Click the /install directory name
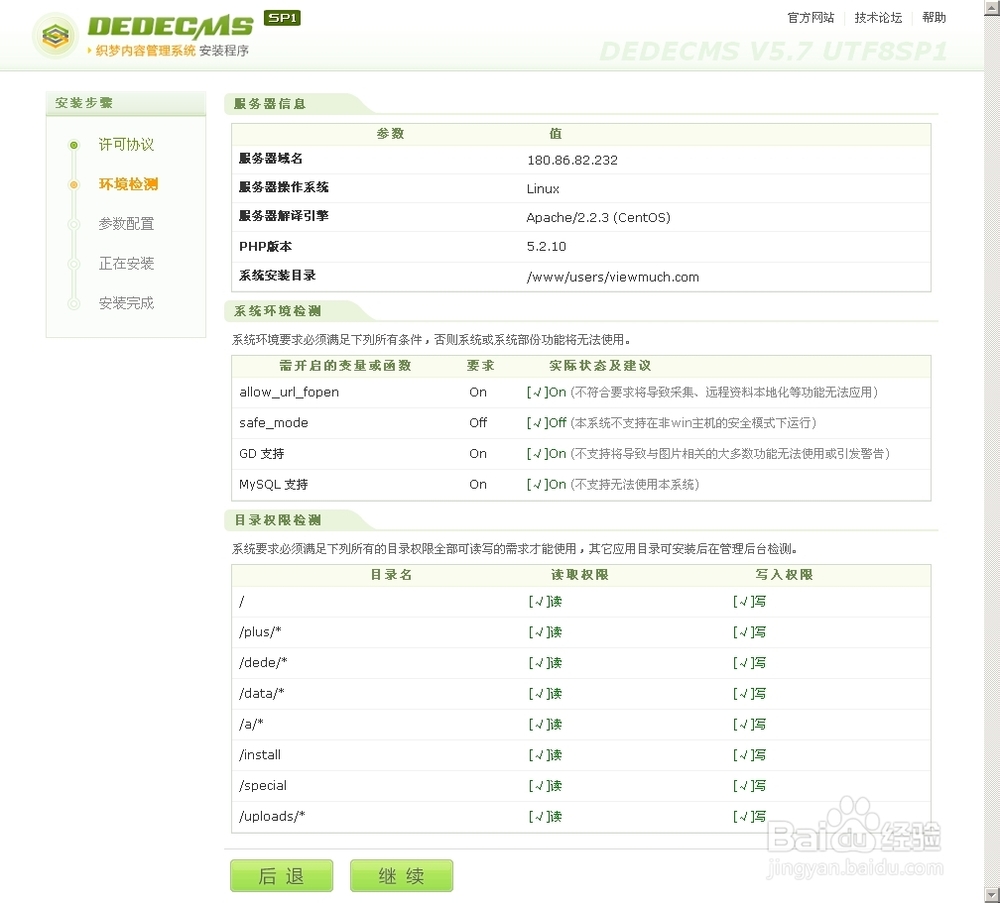Viewport: 1000px width, 903px height. point(260,754)
